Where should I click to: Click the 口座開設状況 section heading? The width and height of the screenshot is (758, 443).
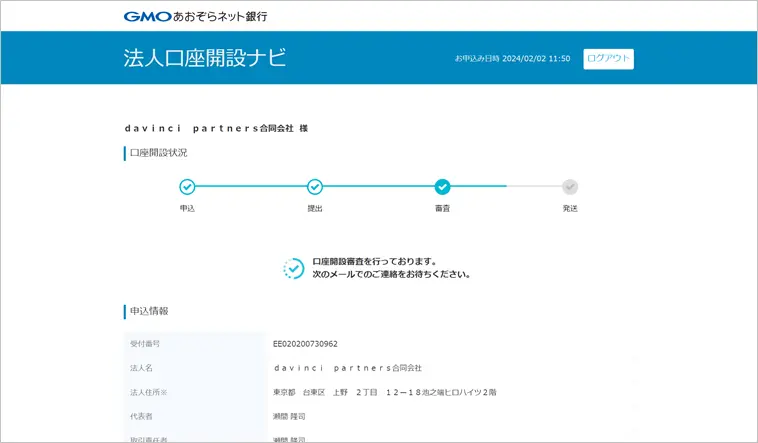tap(158, 153)
